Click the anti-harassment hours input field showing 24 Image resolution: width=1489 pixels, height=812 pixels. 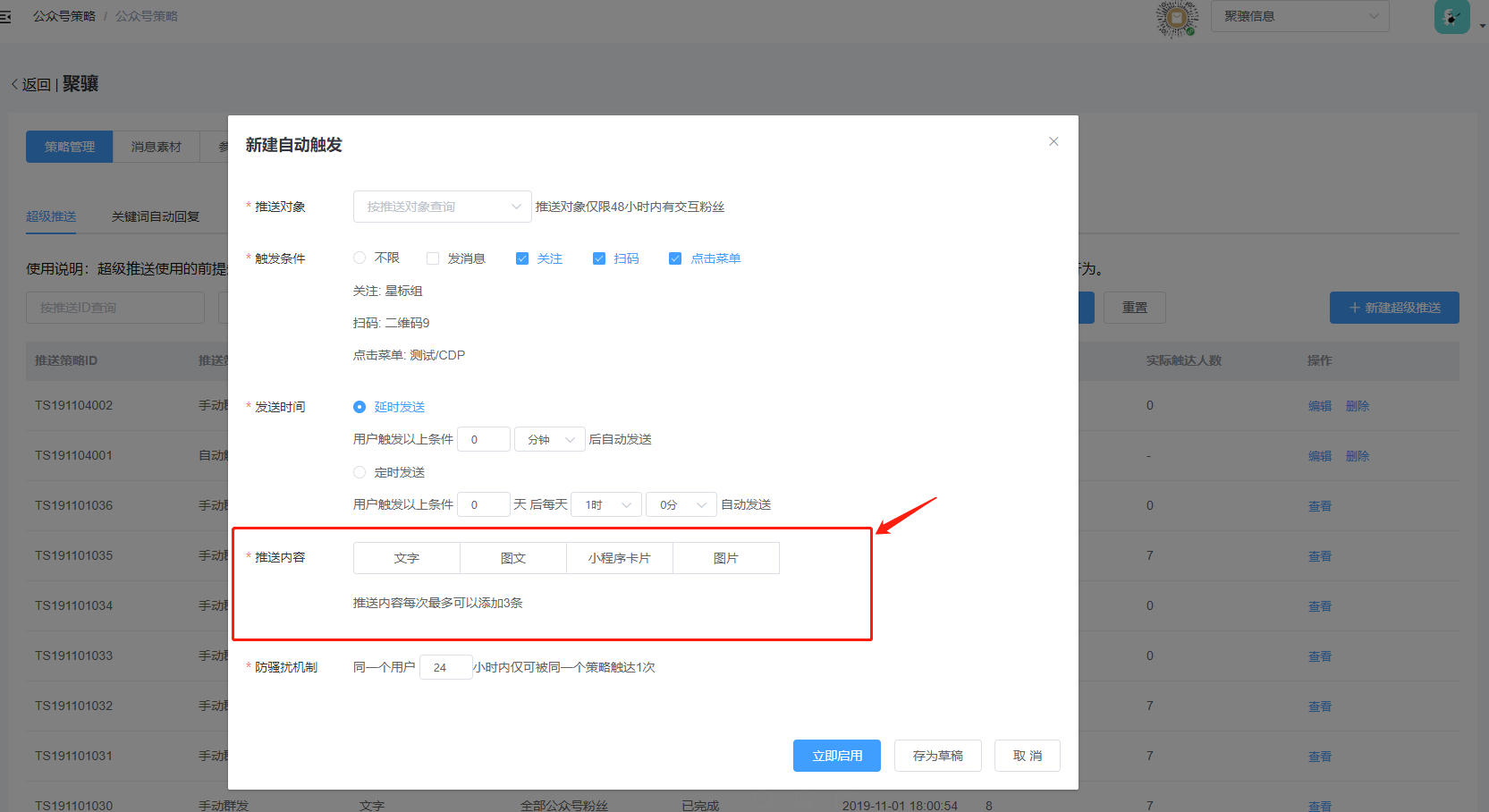(x=444, y=667)
